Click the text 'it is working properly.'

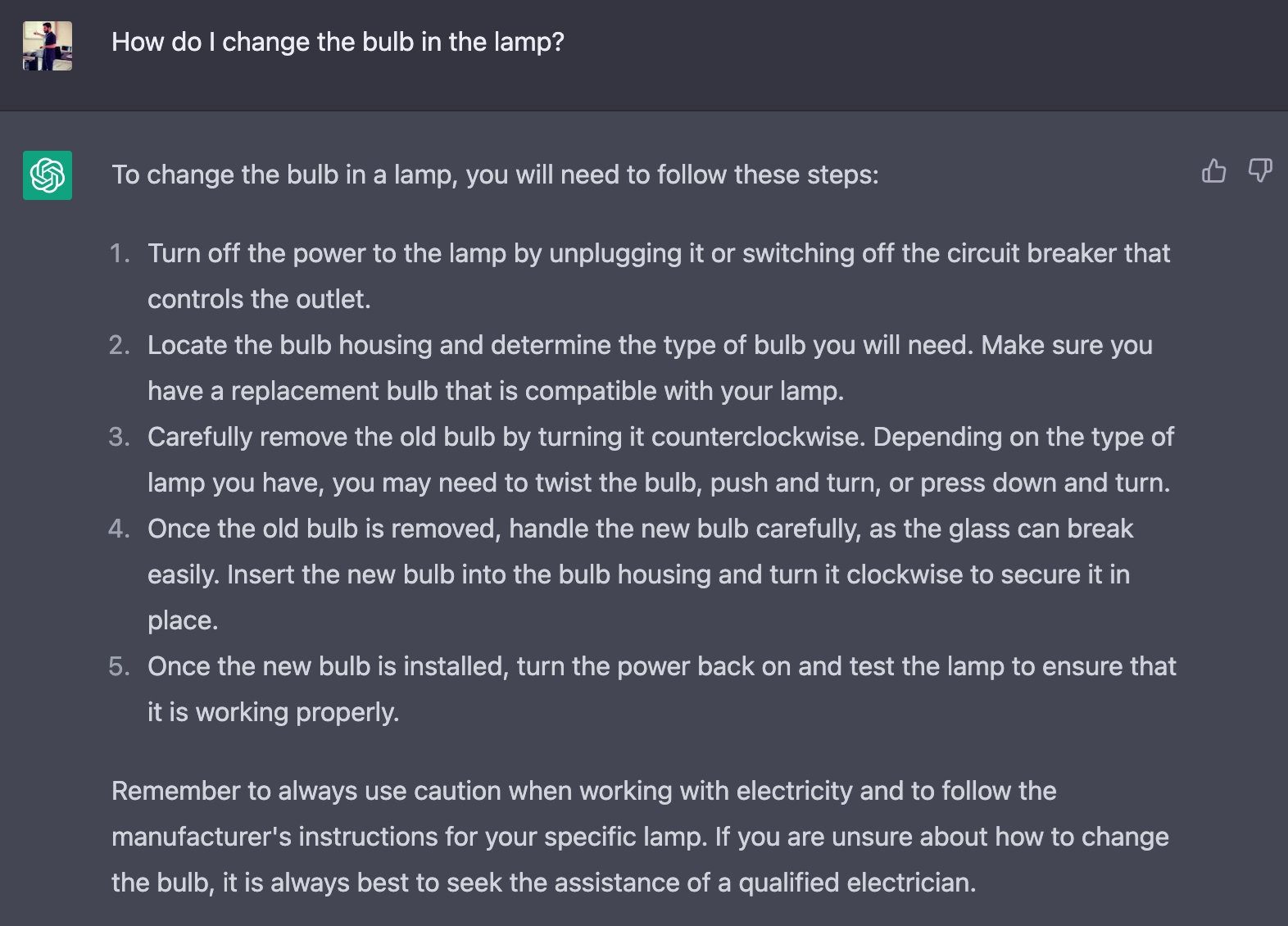click(274, 712)
